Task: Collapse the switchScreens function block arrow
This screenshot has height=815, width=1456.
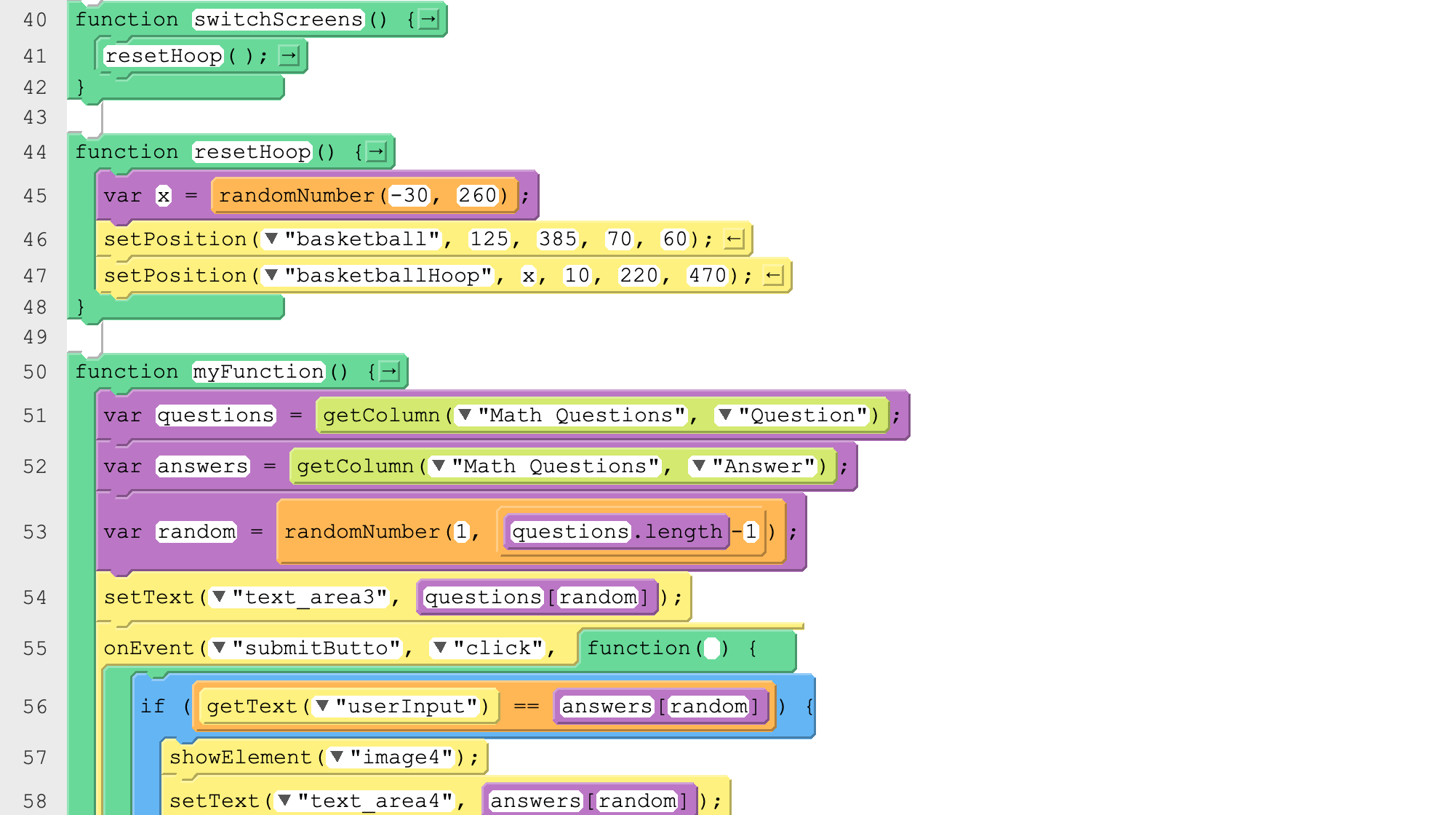Action: click(x=430, y=20)
